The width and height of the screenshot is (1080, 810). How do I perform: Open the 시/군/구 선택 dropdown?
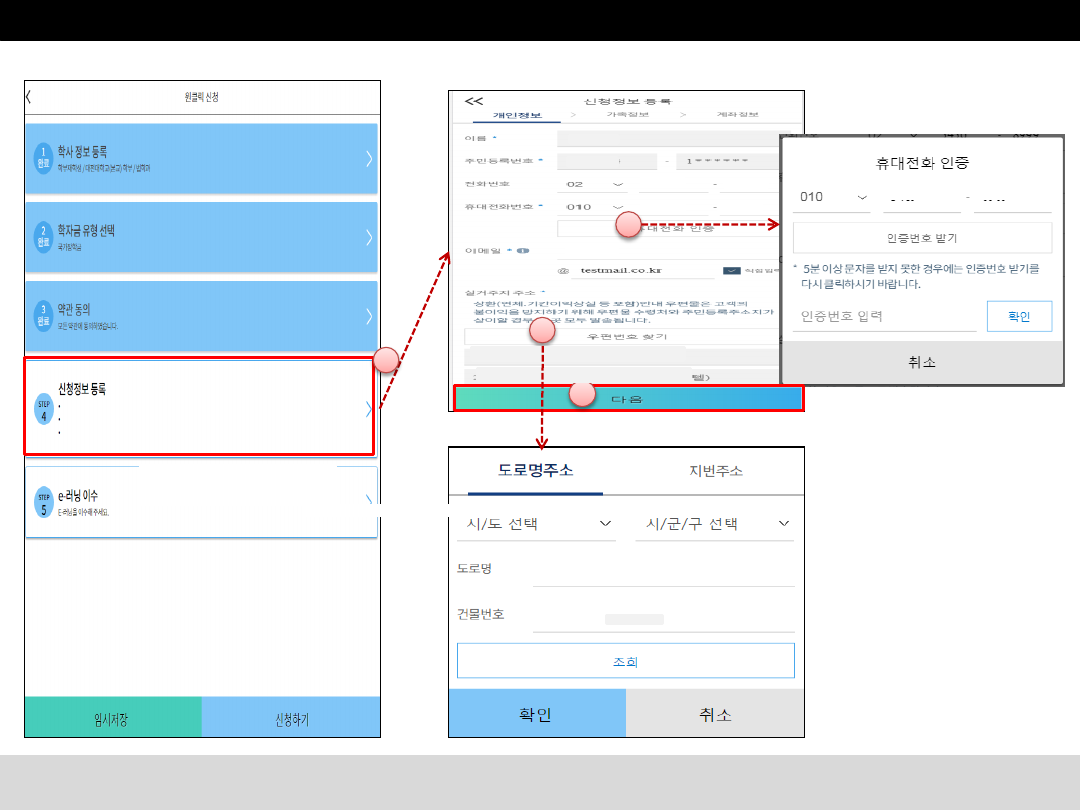click(714, 524)
